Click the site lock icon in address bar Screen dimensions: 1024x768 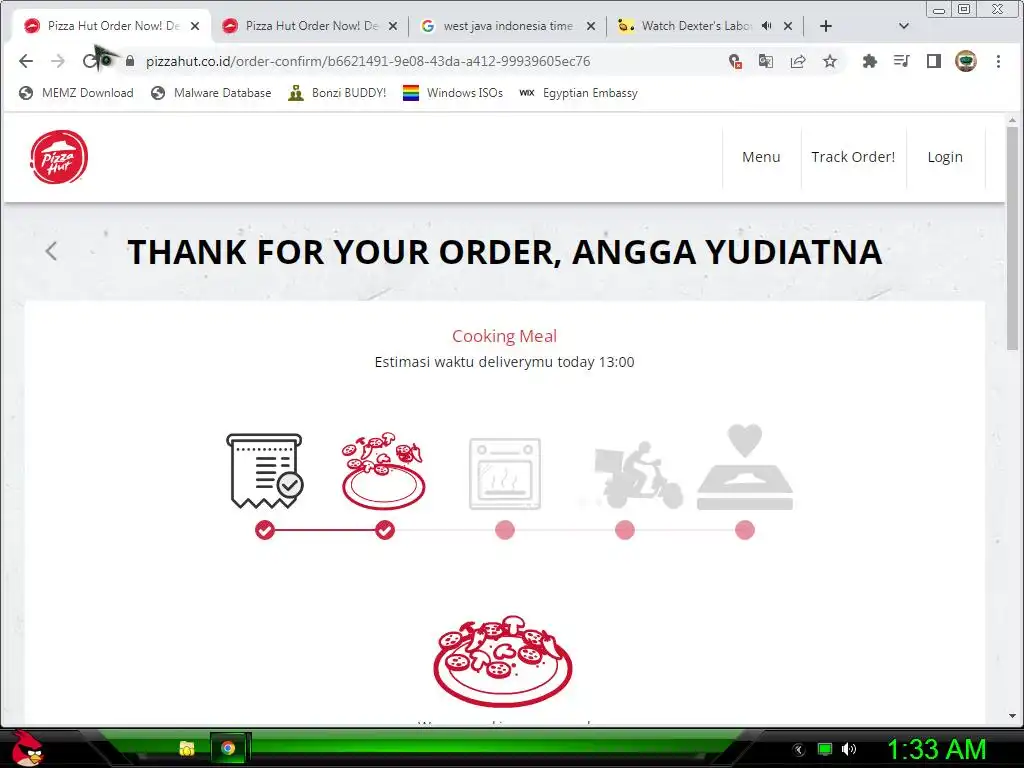pos(130,61)
